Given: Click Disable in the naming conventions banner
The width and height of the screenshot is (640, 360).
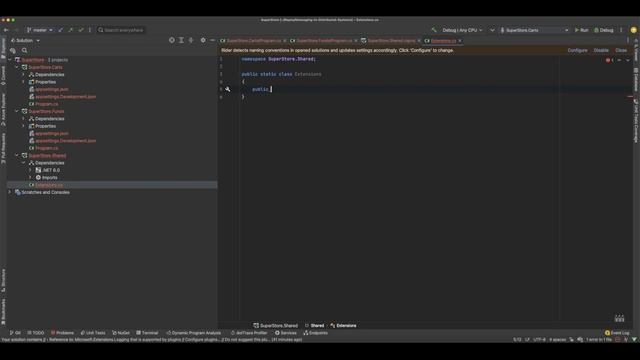Looking at the screenshot, I should 601,51.
